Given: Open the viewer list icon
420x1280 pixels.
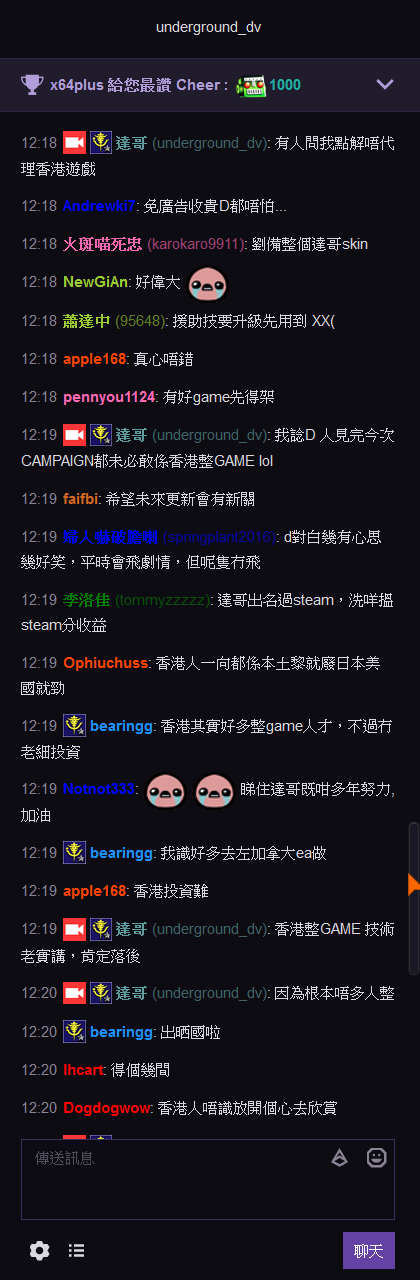Looking at the screenshot, I should tap(76, 1250).
